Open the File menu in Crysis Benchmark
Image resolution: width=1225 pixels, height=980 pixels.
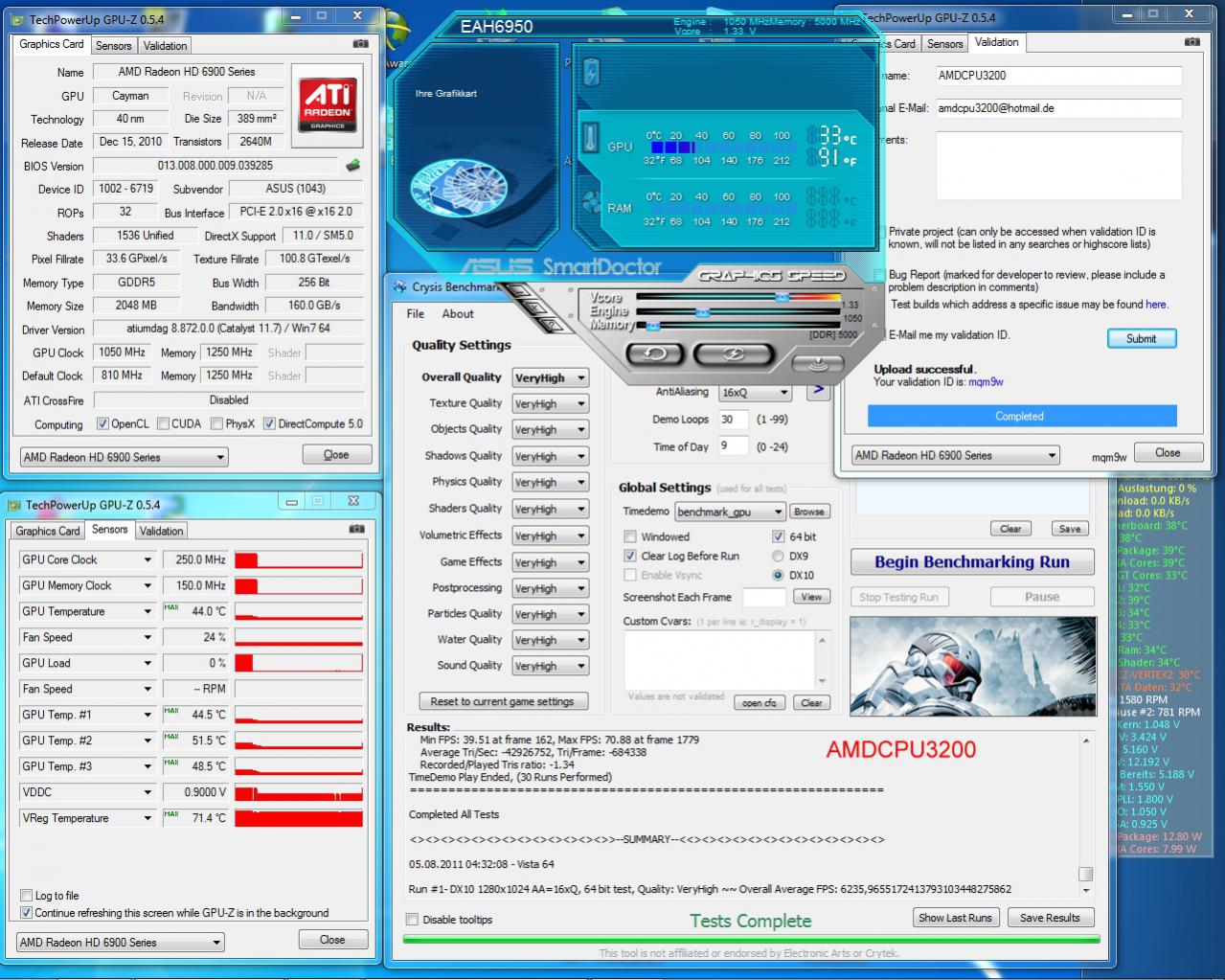[416, 313]
